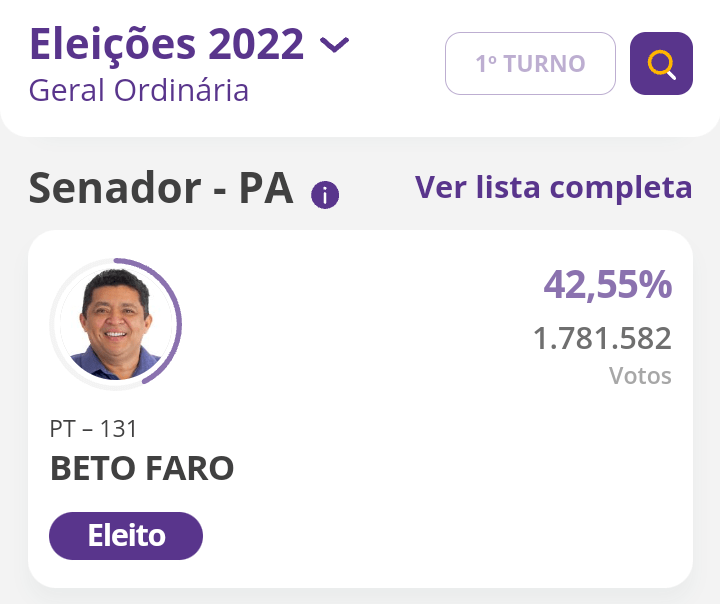Click the Eleito status badge
Screen dimensions: 720x604
point(126,536)
